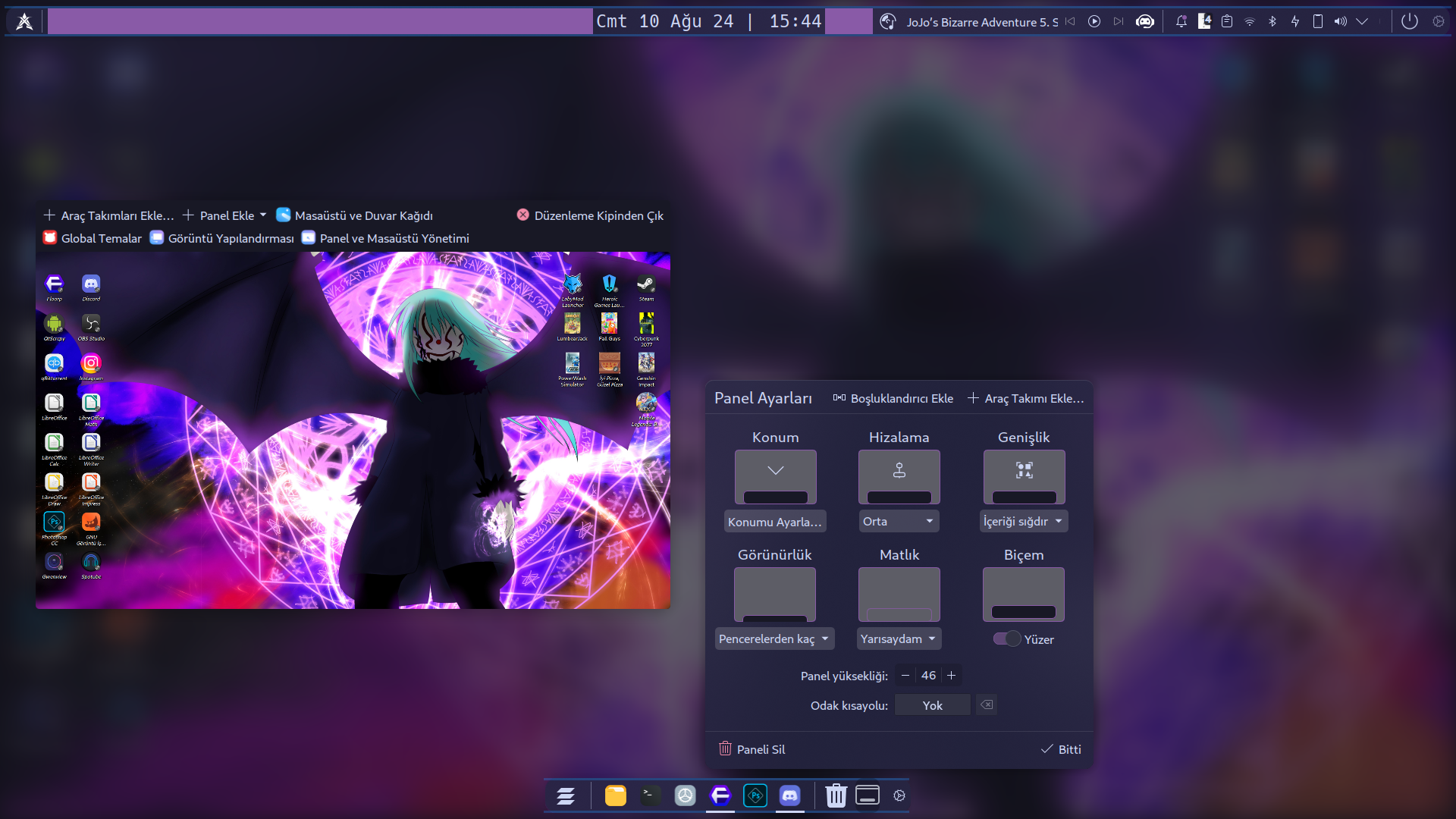Screen dimensions: 1456x819
Task: Open the file manager folder icon
Action: (615, 795)
